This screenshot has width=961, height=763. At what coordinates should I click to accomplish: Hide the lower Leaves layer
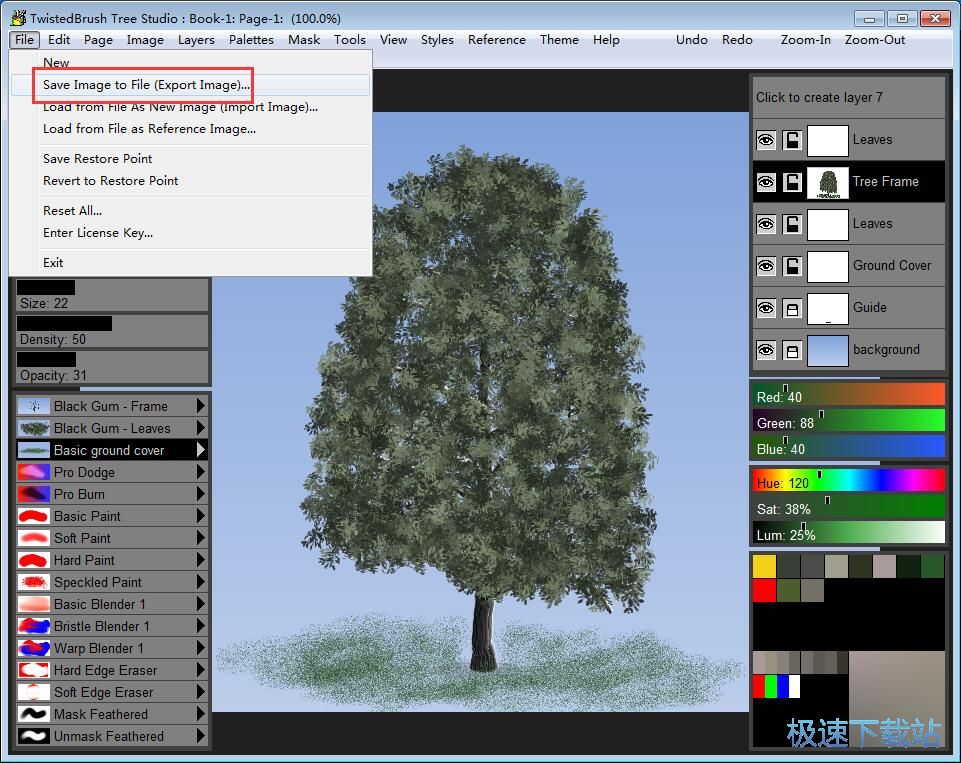pyautogui.click(x=766, y=224)
